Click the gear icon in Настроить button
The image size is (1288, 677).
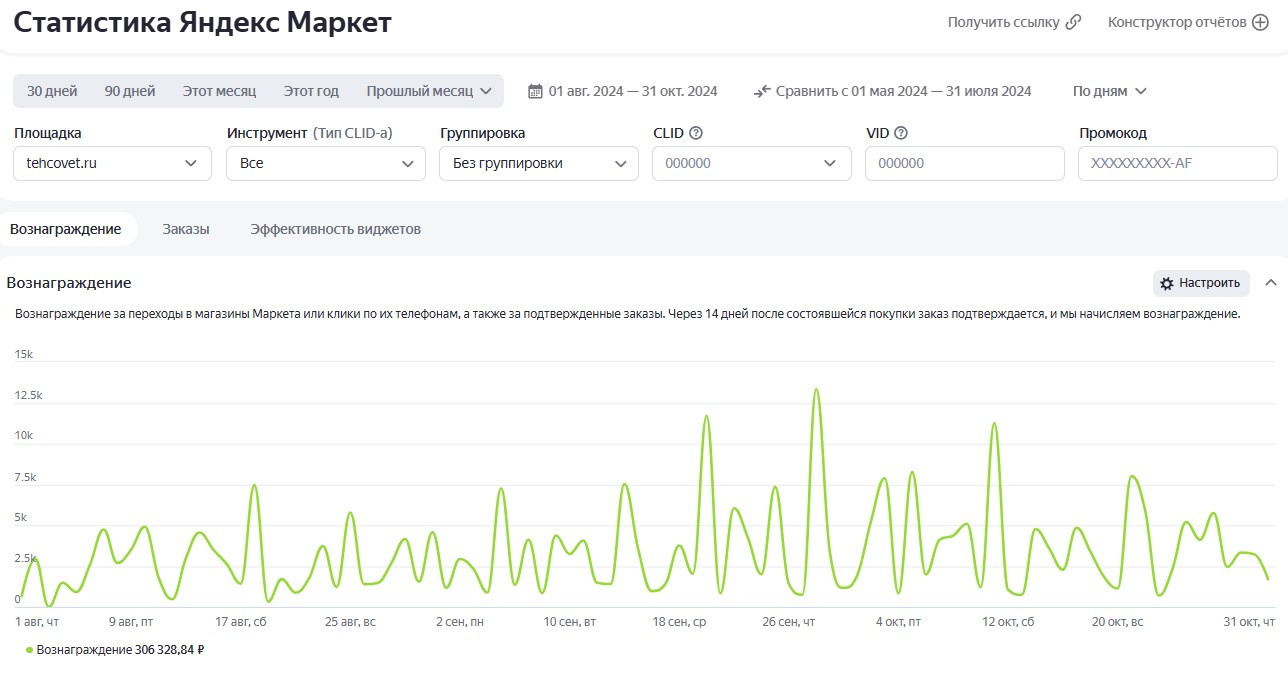1166,283
